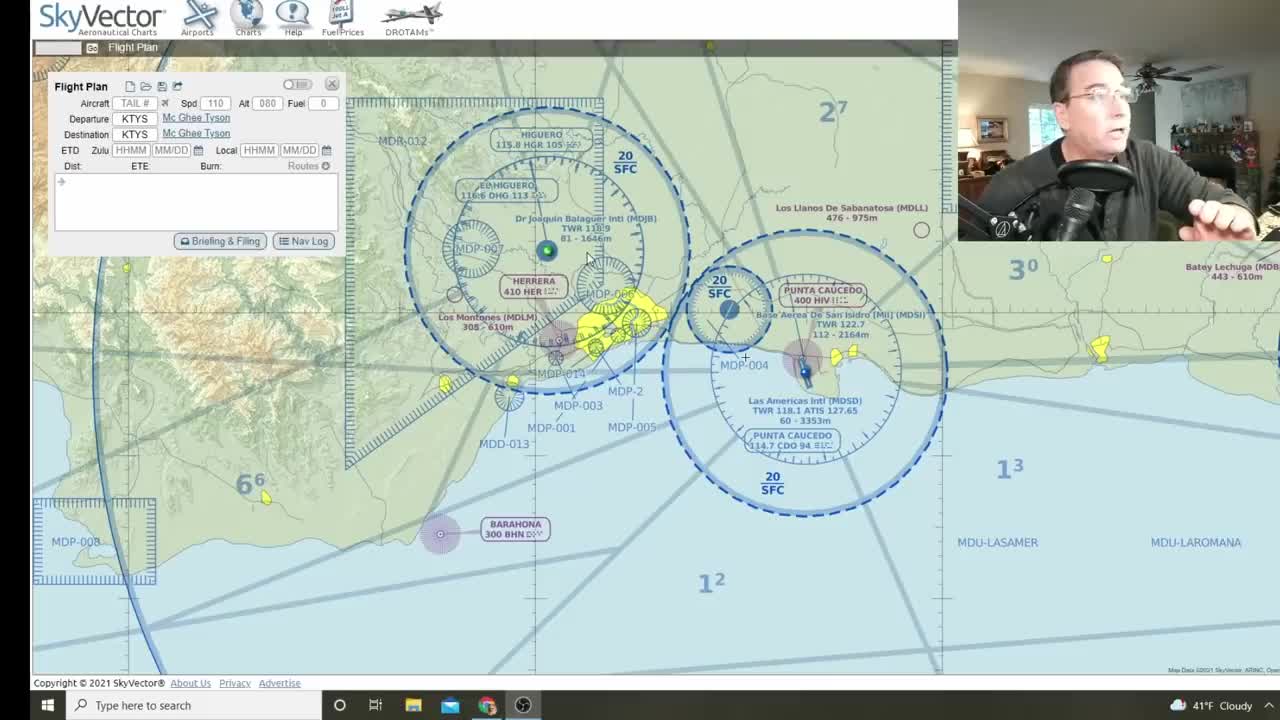This screenshot has height=720, width=1280.
Task: Click the arrow icon in route box
Action: click(x=61, y=182)
